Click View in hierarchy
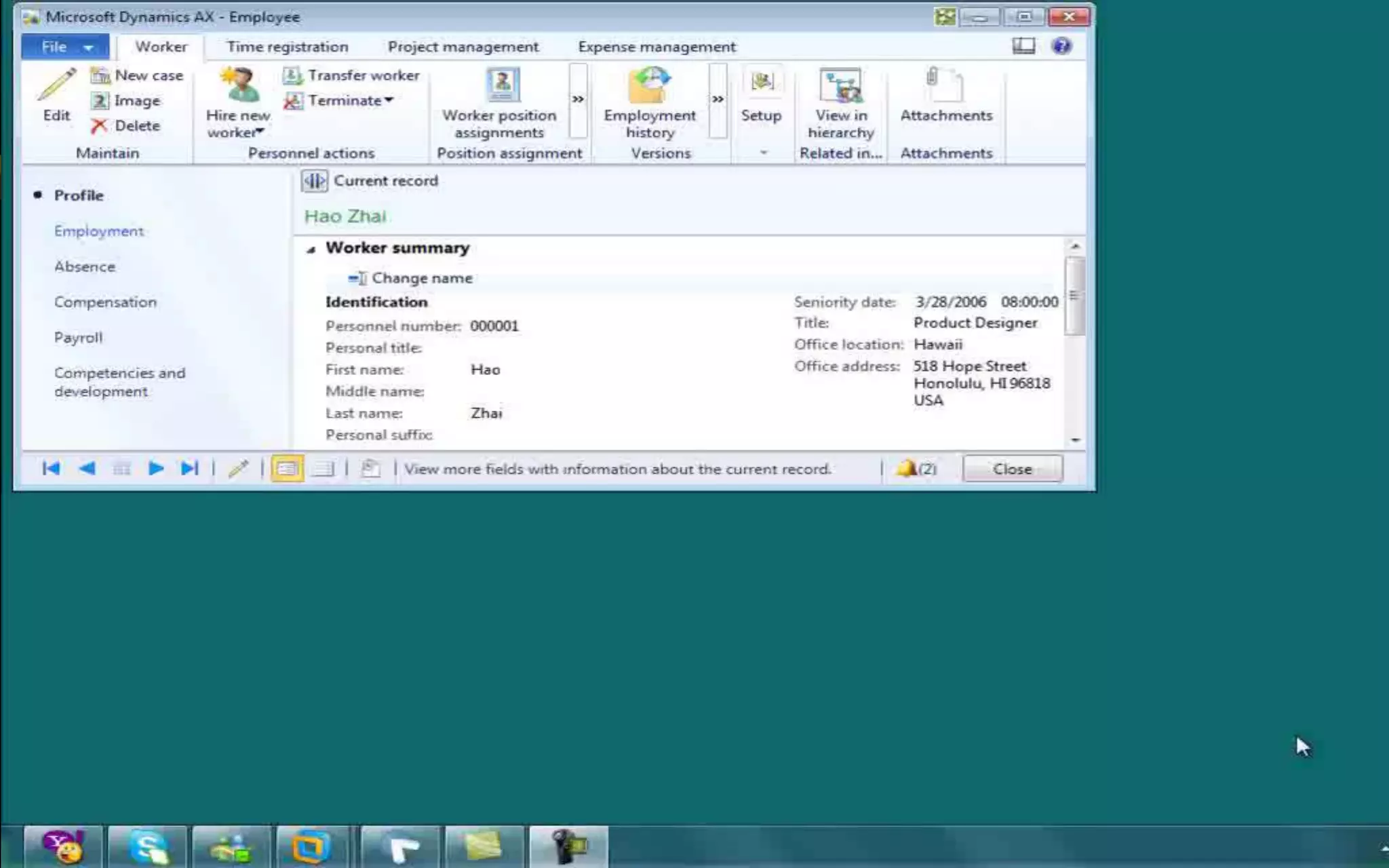The height and width of the screenshot is (868, 1389). tap(841, 103)
